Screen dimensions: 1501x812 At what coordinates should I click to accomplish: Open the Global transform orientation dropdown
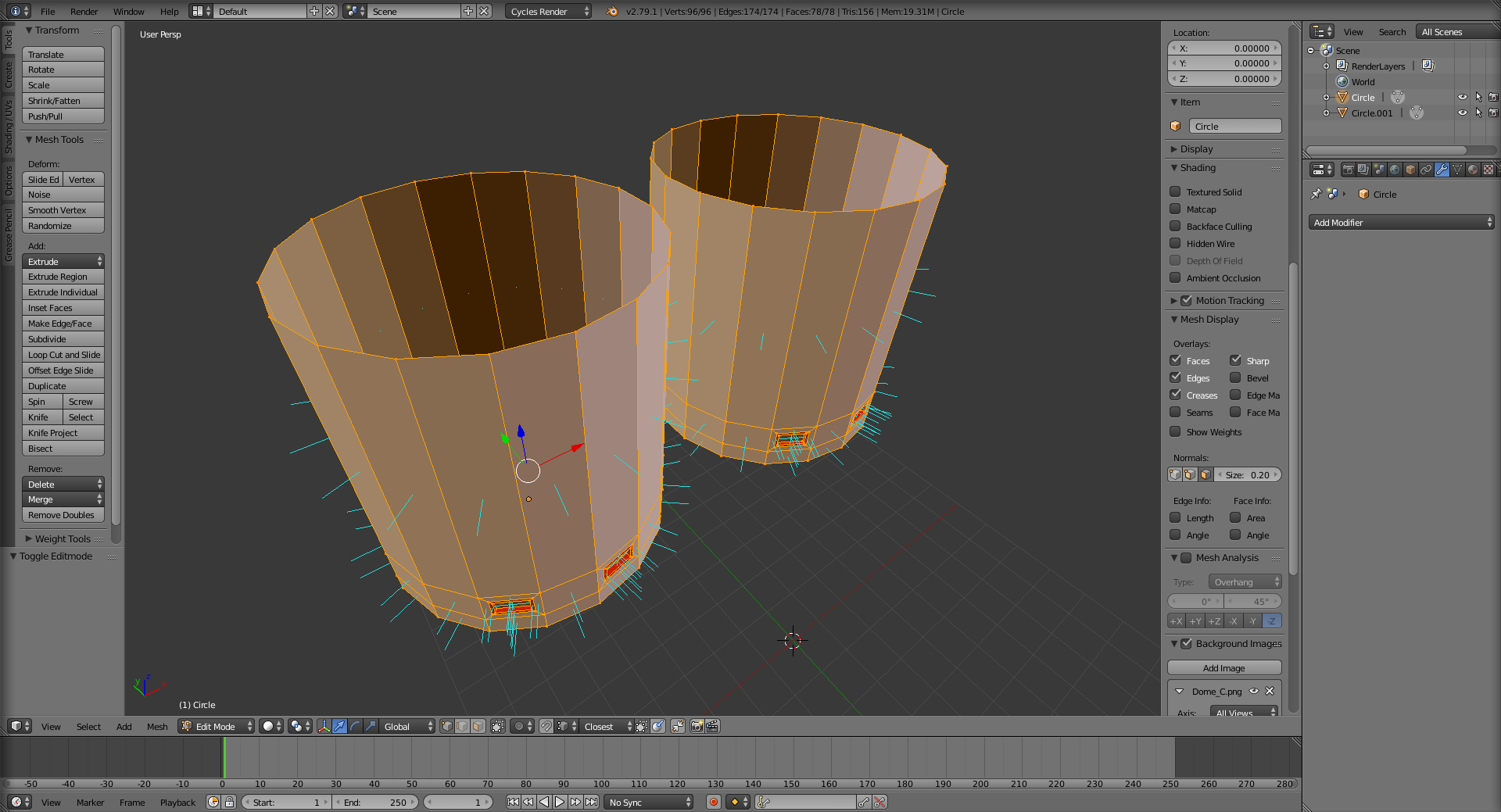pyautogui.click(x=407, y=726)
